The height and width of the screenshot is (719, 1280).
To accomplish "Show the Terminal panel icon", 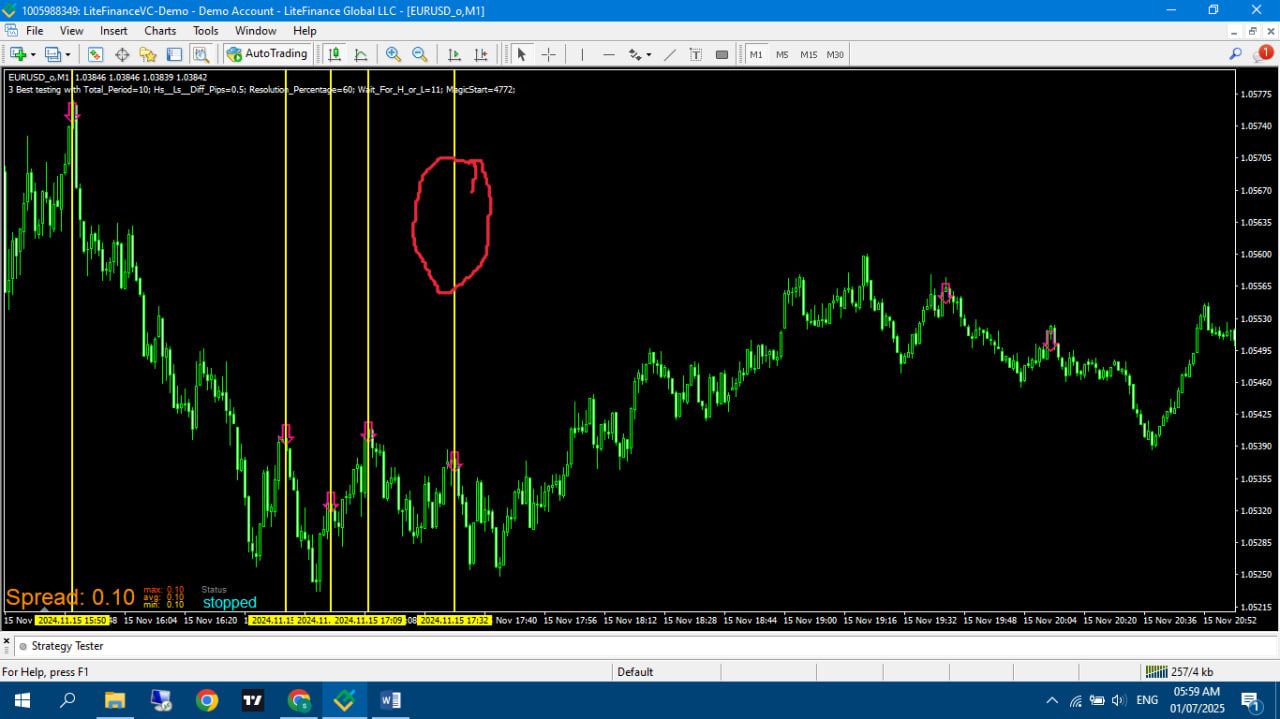I will [174, 54].
